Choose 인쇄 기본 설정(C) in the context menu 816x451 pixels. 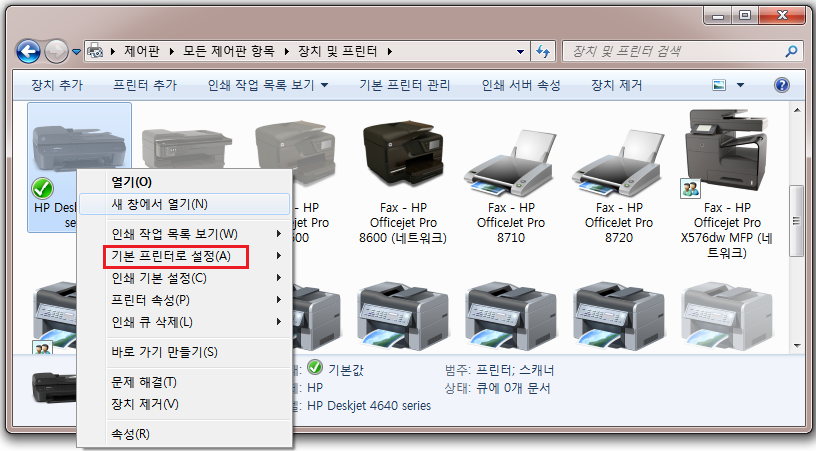click(x=184, y=278)
